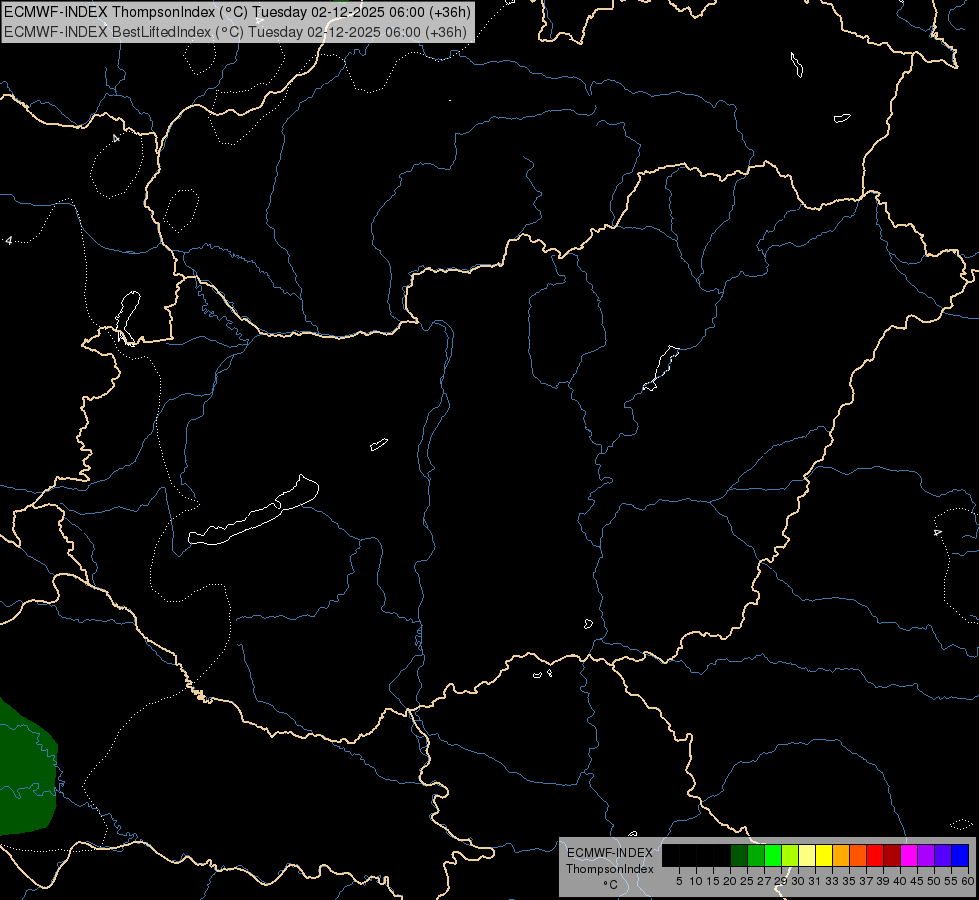Click the legend value label 60
Image resolution: width=979 pixels, height=900 pixels.
tap(968, 881)
